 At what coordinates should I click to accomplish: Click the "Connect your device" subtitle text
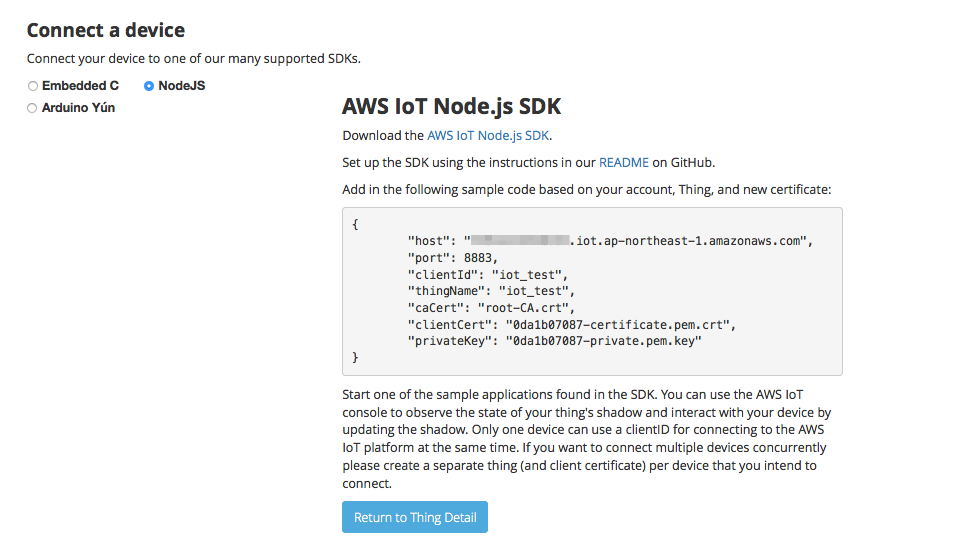pyautogui.click(x=193, y=58)
